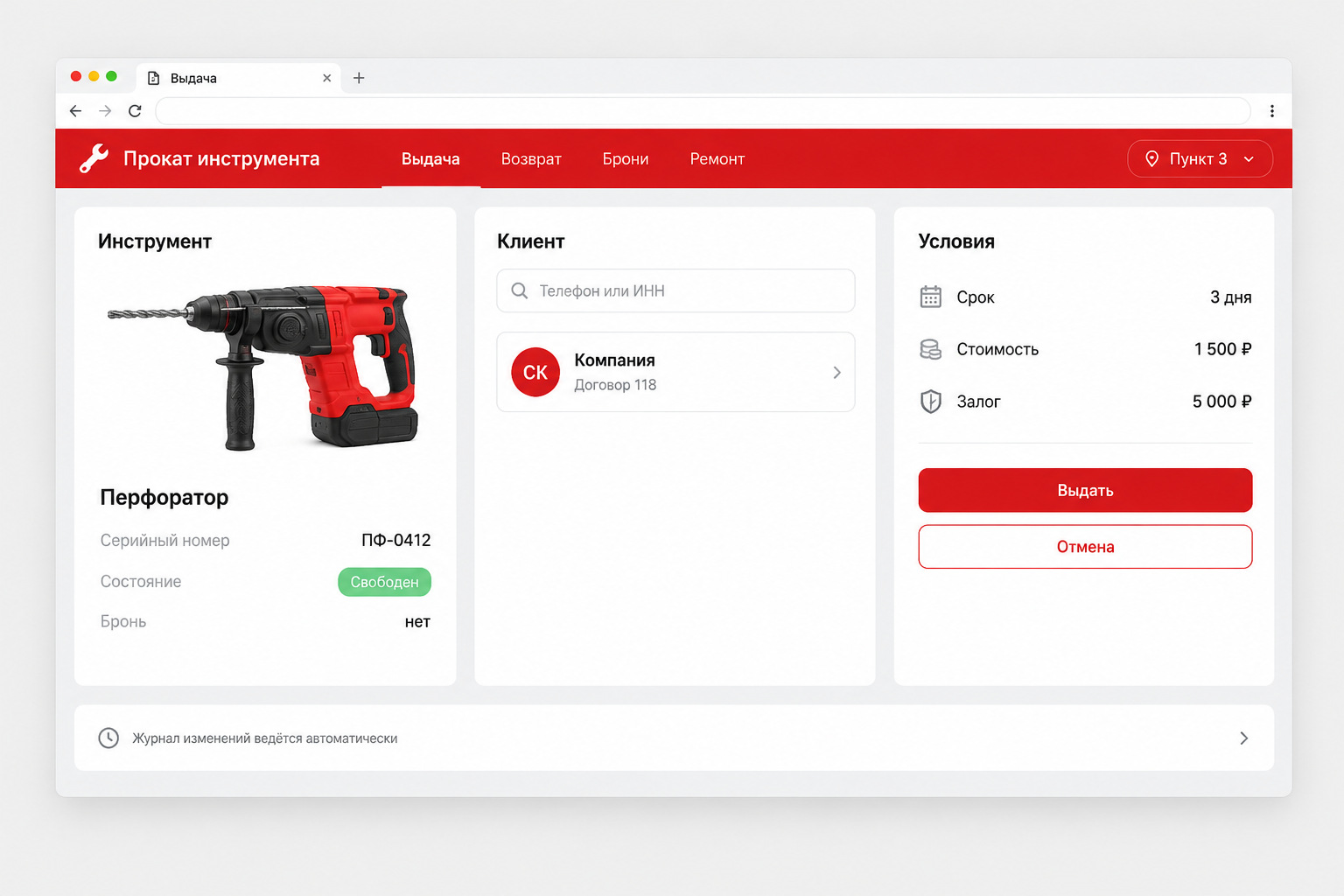Click the calendar icon next to Срок

930,297
